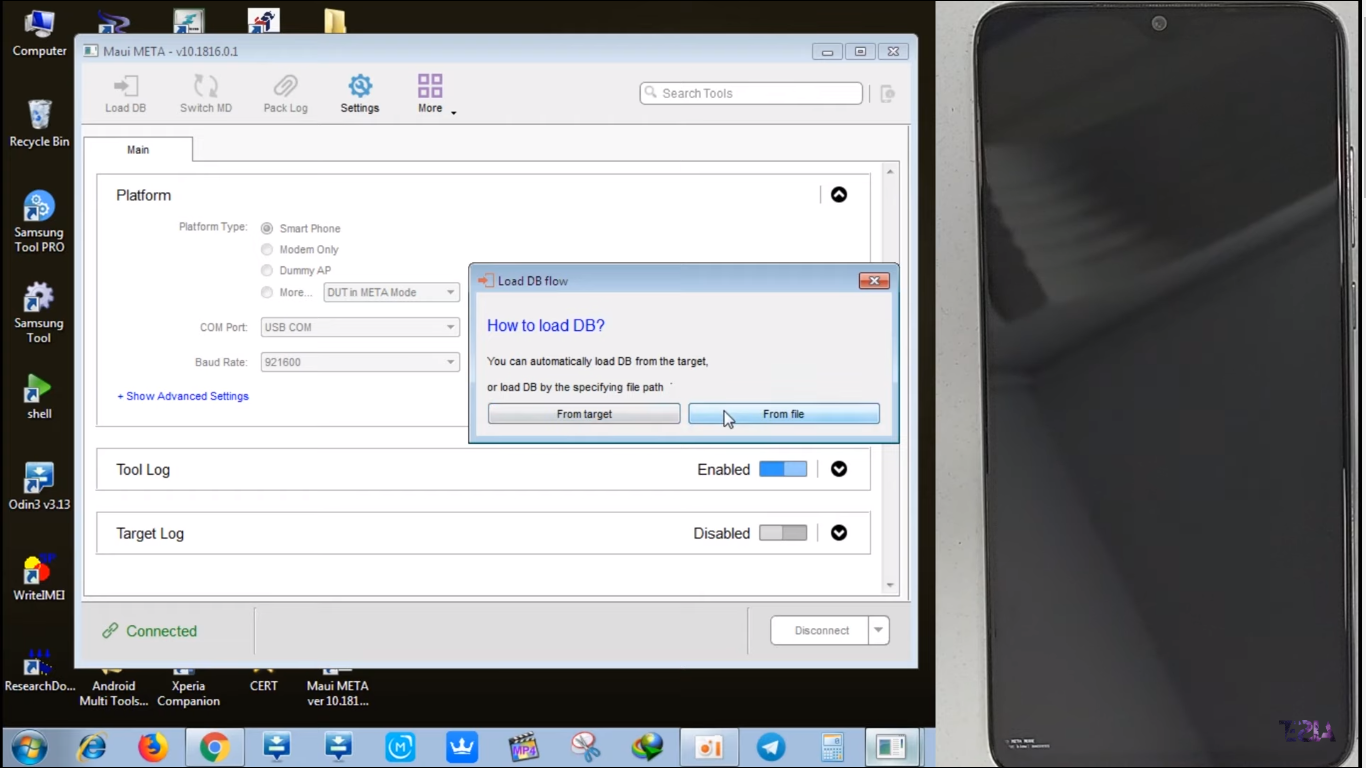Select the Smart Phone platform type

coord(267,229)
